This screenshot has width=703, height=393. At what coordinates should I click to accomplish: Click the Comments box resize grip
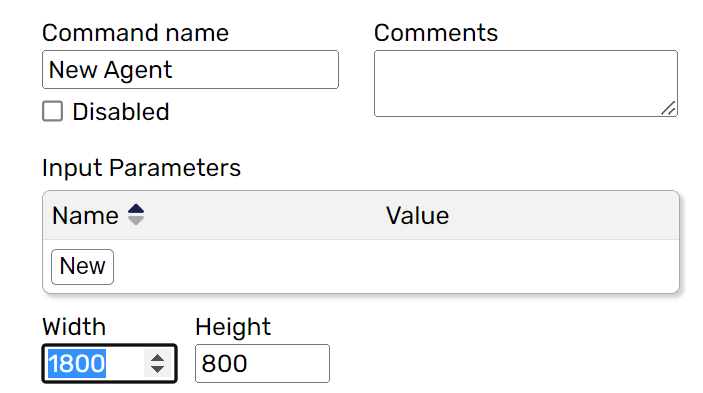pos(668,108)
